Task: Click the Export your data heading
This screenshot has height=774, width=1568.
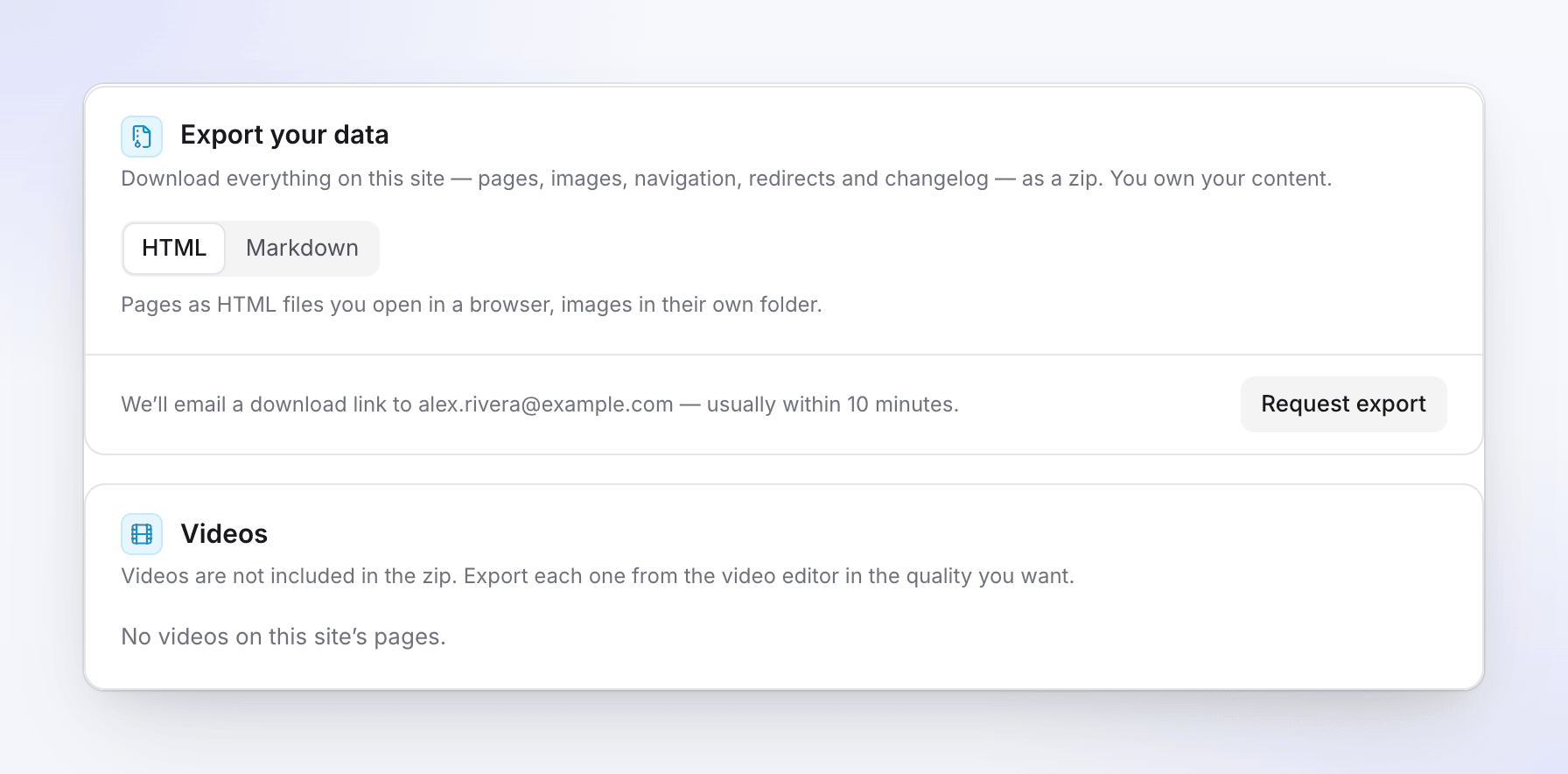Action: [x=284, y=135]
